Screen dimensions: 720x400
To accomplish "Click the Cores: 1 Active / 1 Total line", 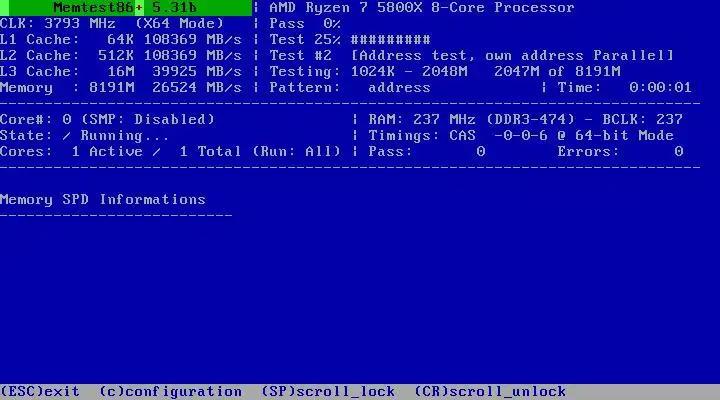I will tap(170, 152).
